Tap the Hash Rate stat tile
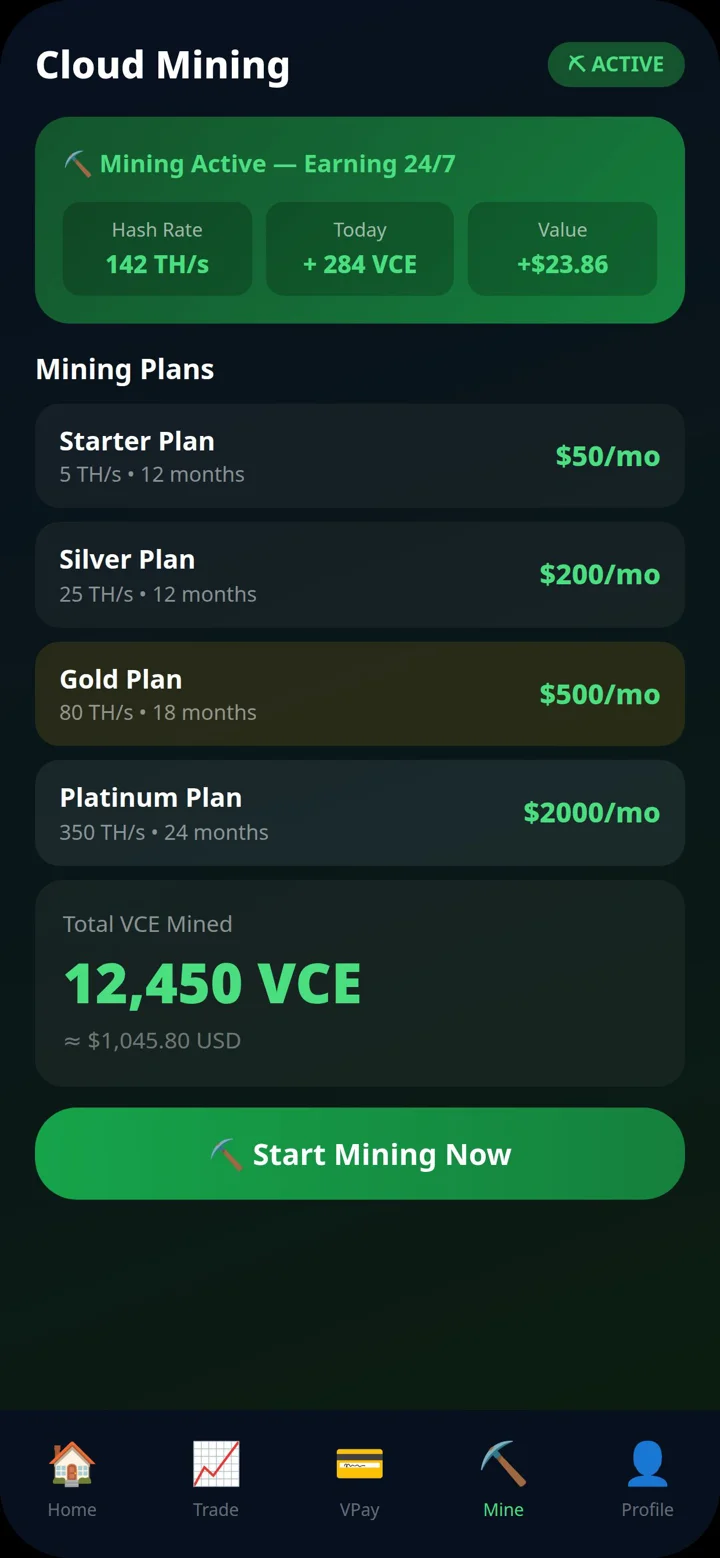 (x=157, y=249)
